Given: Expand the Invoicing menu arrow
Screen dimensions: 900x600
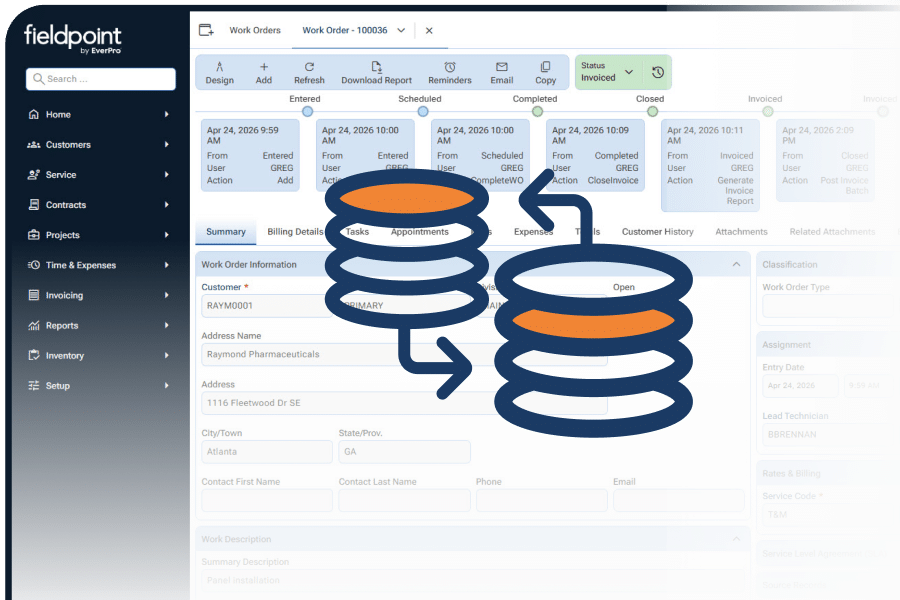Looking at the screenshot, I should 166,295.
